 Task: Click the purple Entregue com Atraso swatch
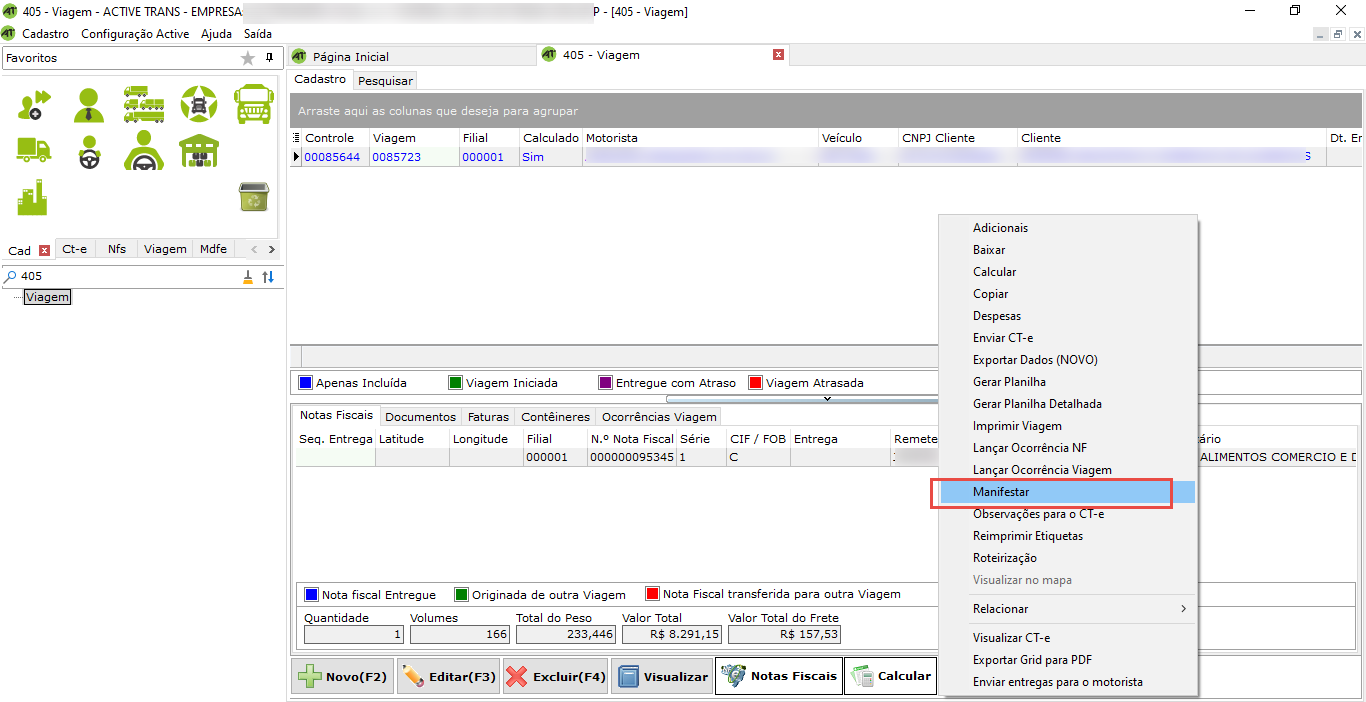(x=605, y=383)
